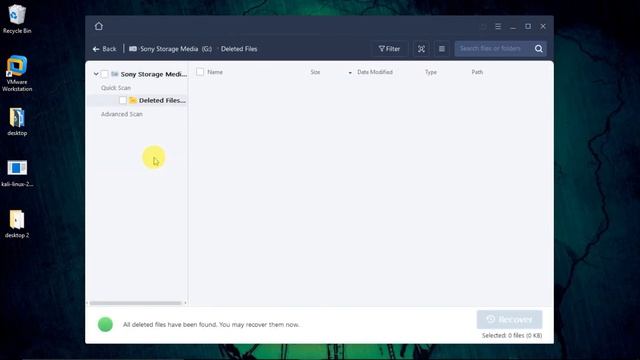The height and width of the screenshot is (360, 640).
Task: Select the Deleted Files breadcrumb
Action: (239, 49)
